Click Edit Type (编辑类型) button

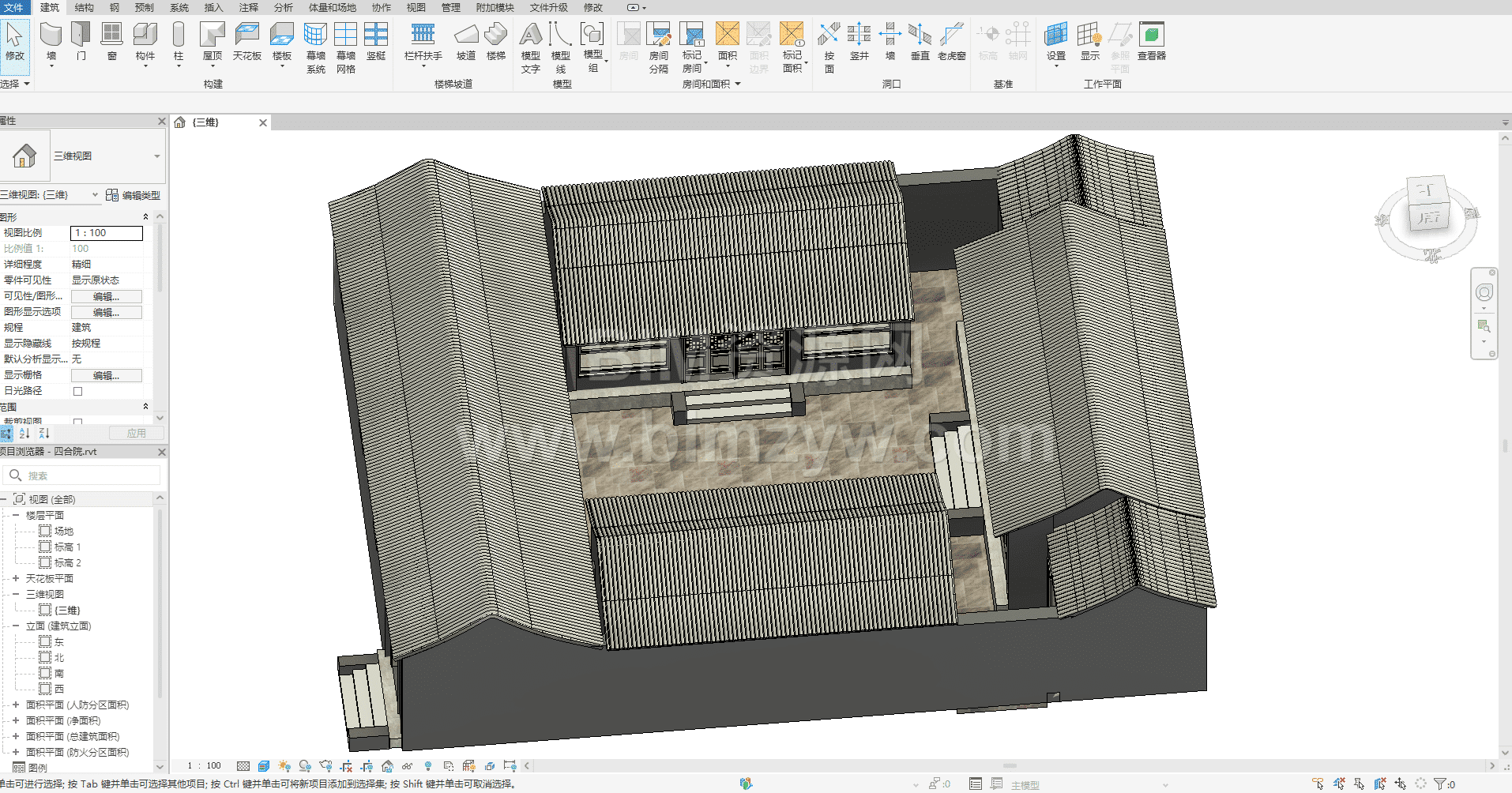pos(134,195)
